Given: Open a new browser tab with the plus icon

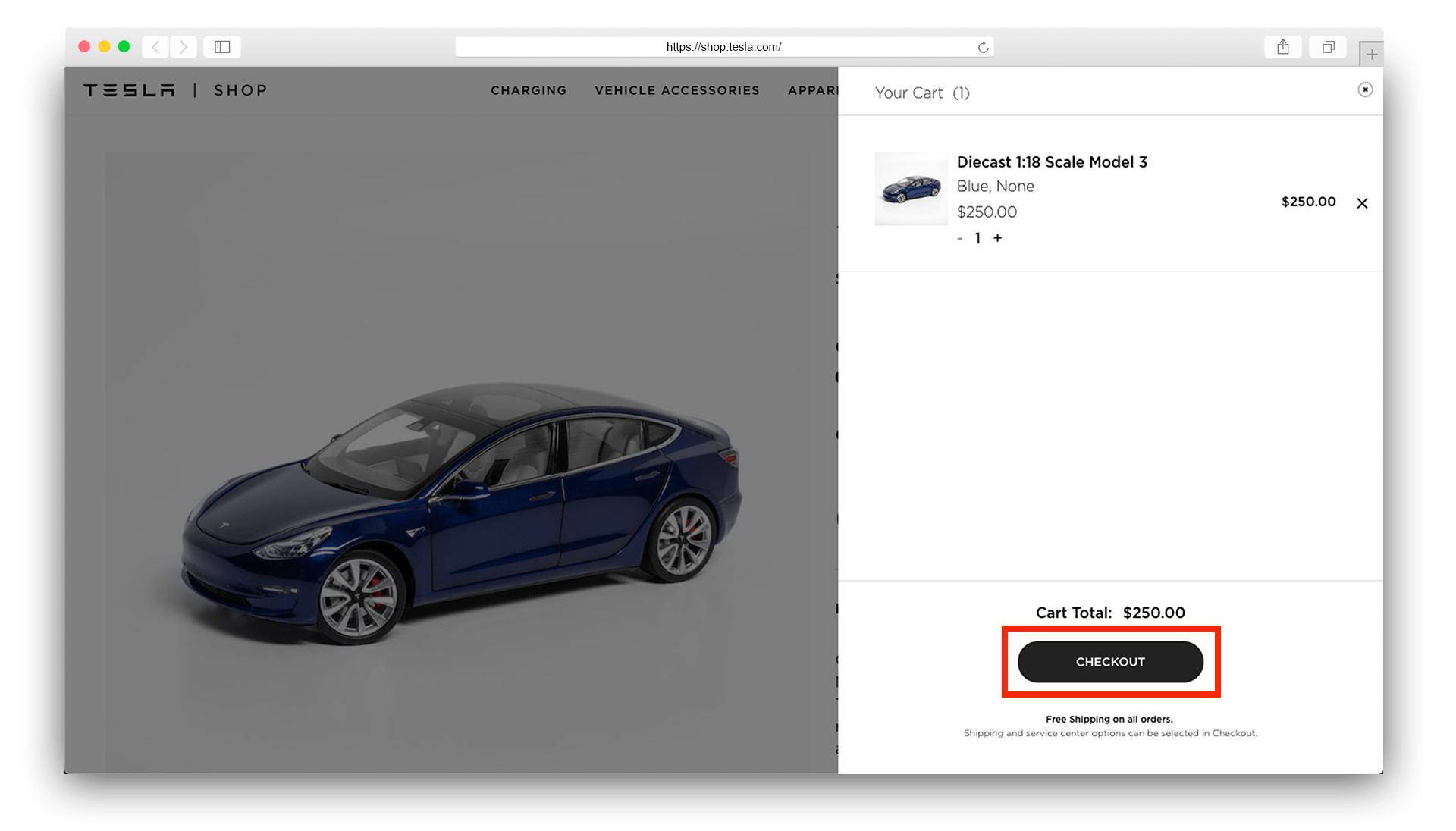Looking at the screenshot, I should click(x=1371, y=54).
